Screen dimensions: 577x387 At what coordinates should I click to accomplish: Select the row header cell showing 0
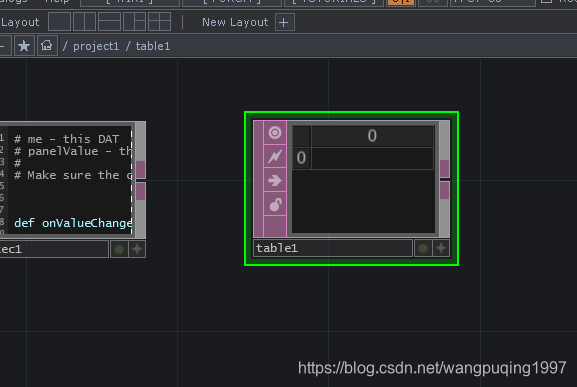coord(301,158)
